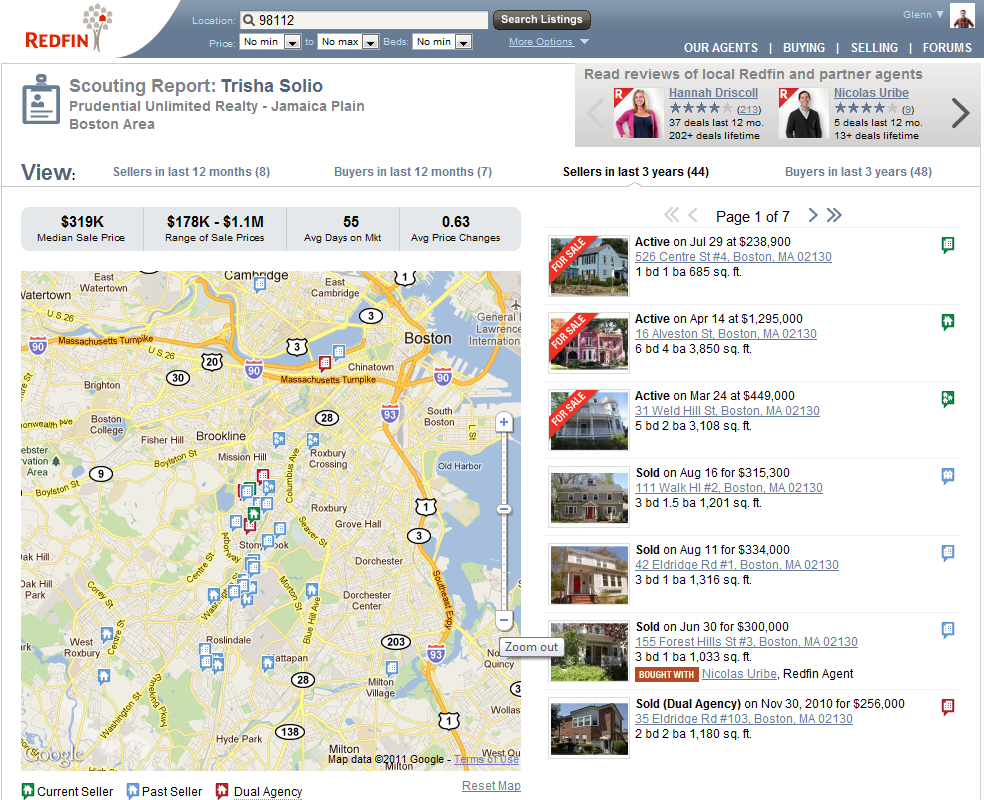Open Hannah Driscoll's 213 reviews link
Viewport: 984px width, 800px height.
(x=749, y=110)
